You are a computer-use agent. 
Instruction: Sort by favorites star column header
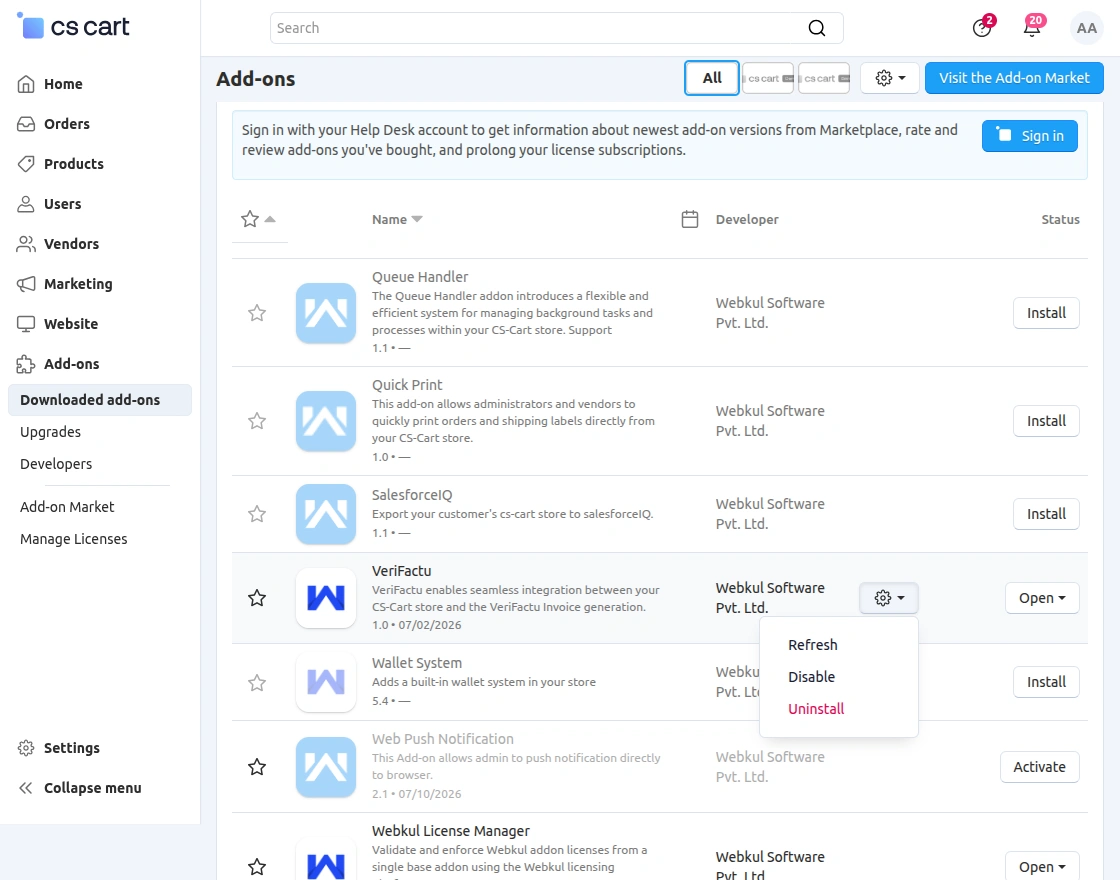[258, 219]
